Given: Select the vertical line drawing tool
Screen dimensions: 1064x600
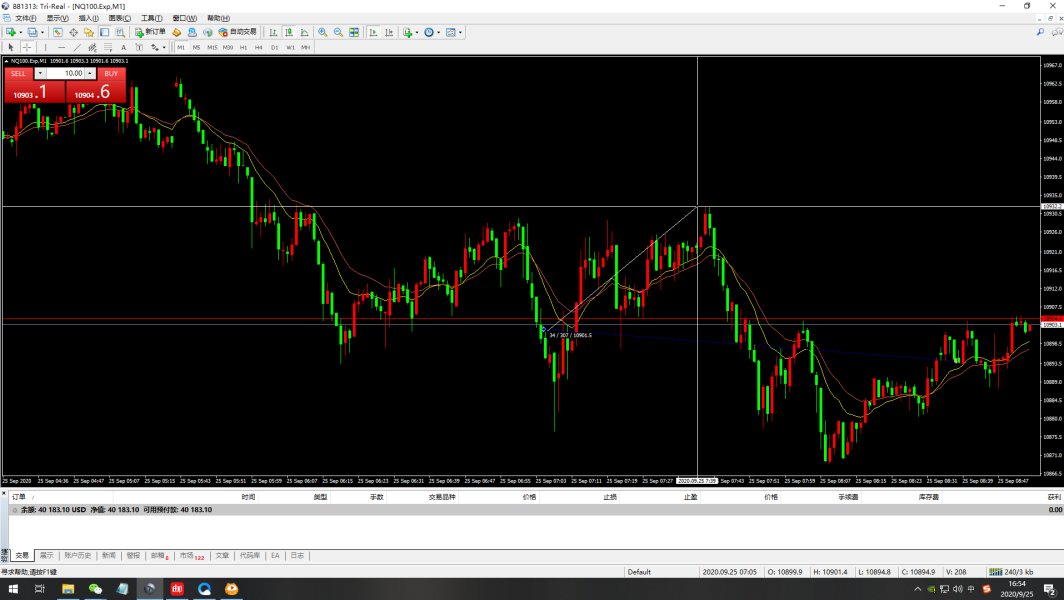Looking at the screenshot, I should (x=45, y=48).
